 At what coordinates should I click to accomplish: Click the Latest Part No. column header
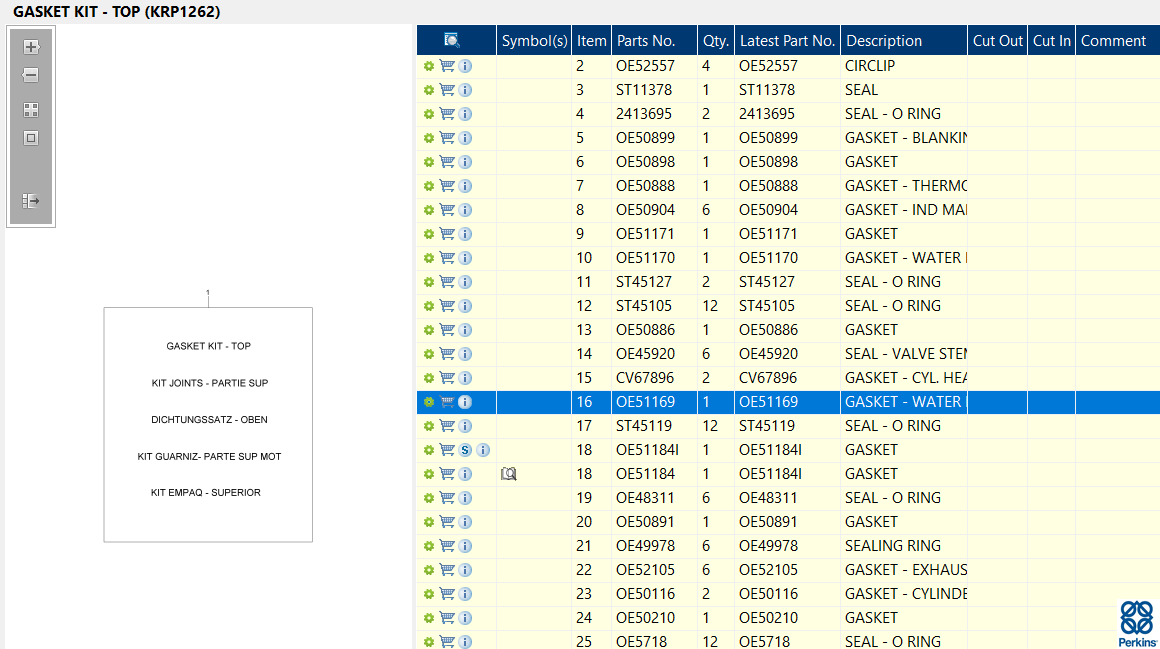786,41
